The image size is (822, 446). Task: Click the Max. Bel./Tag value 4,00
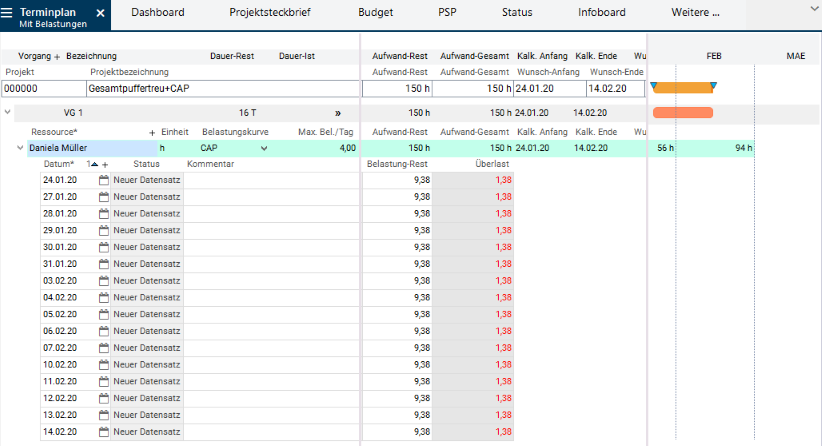click(348, 148)
